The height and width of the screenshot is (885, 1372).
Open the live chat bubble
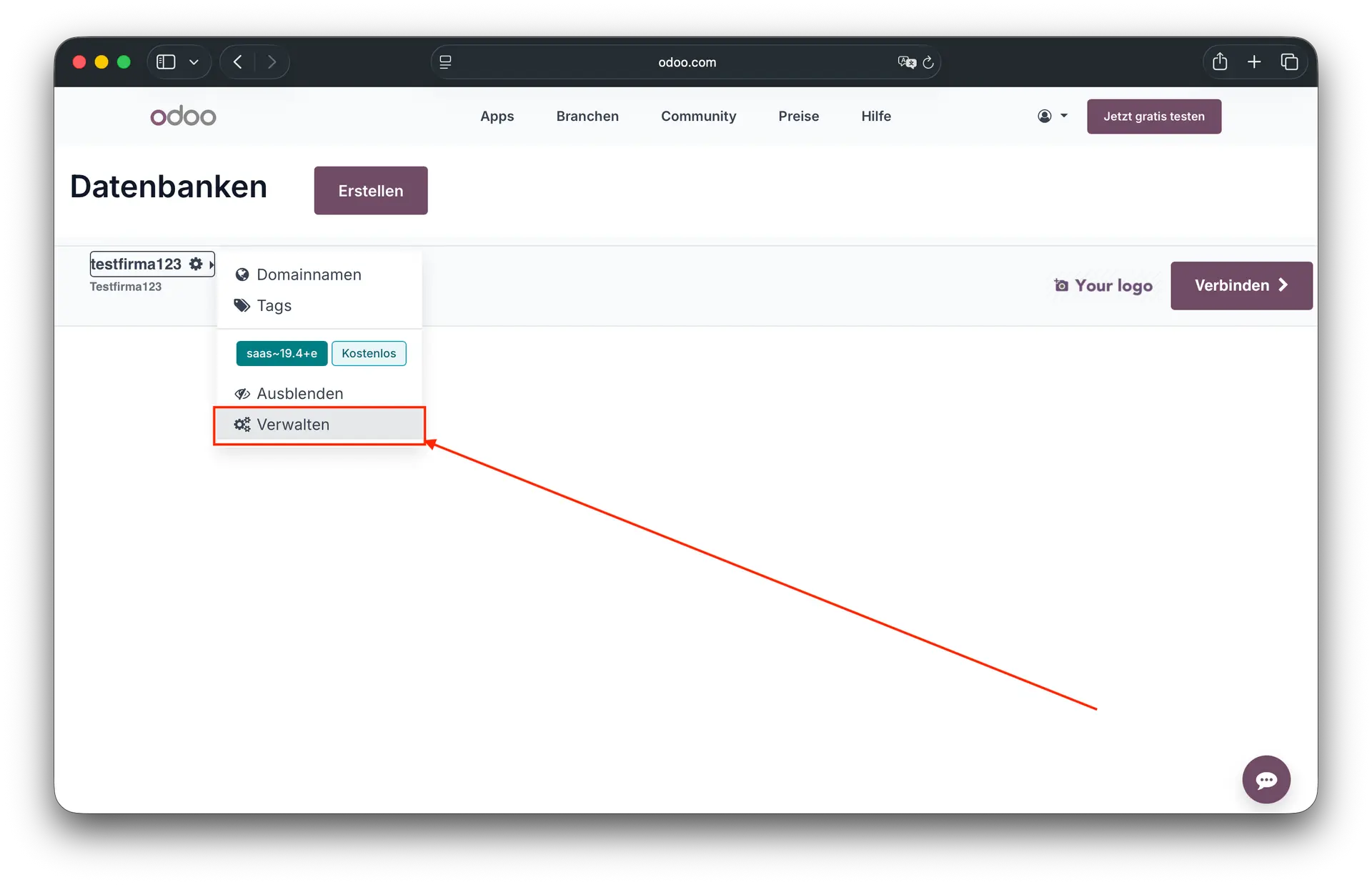1266,780
